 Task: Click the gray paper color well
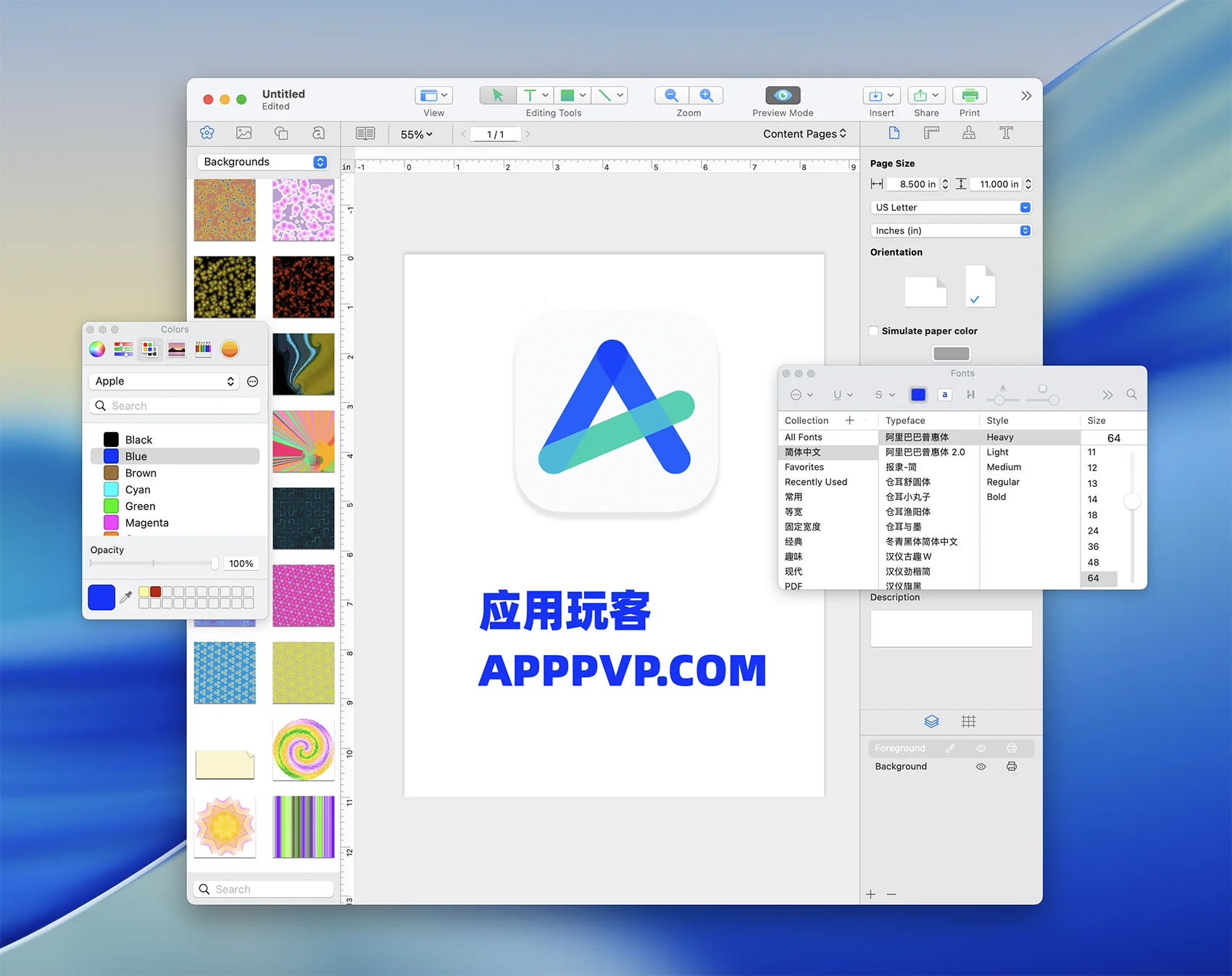click(x=951, y=354)
